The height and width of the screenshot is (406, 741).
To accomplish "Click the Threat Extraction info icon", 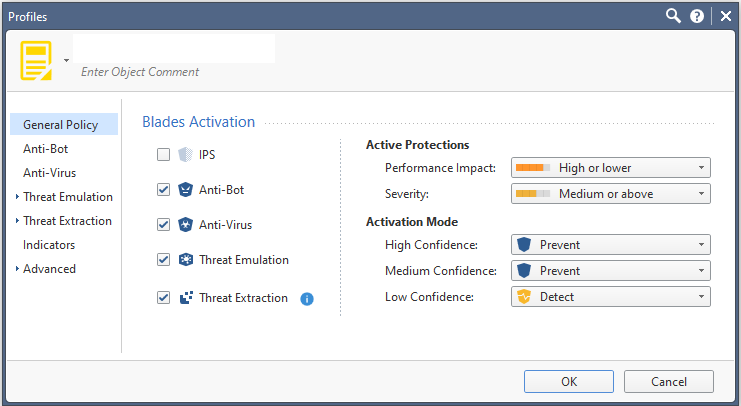I will 307,299.
